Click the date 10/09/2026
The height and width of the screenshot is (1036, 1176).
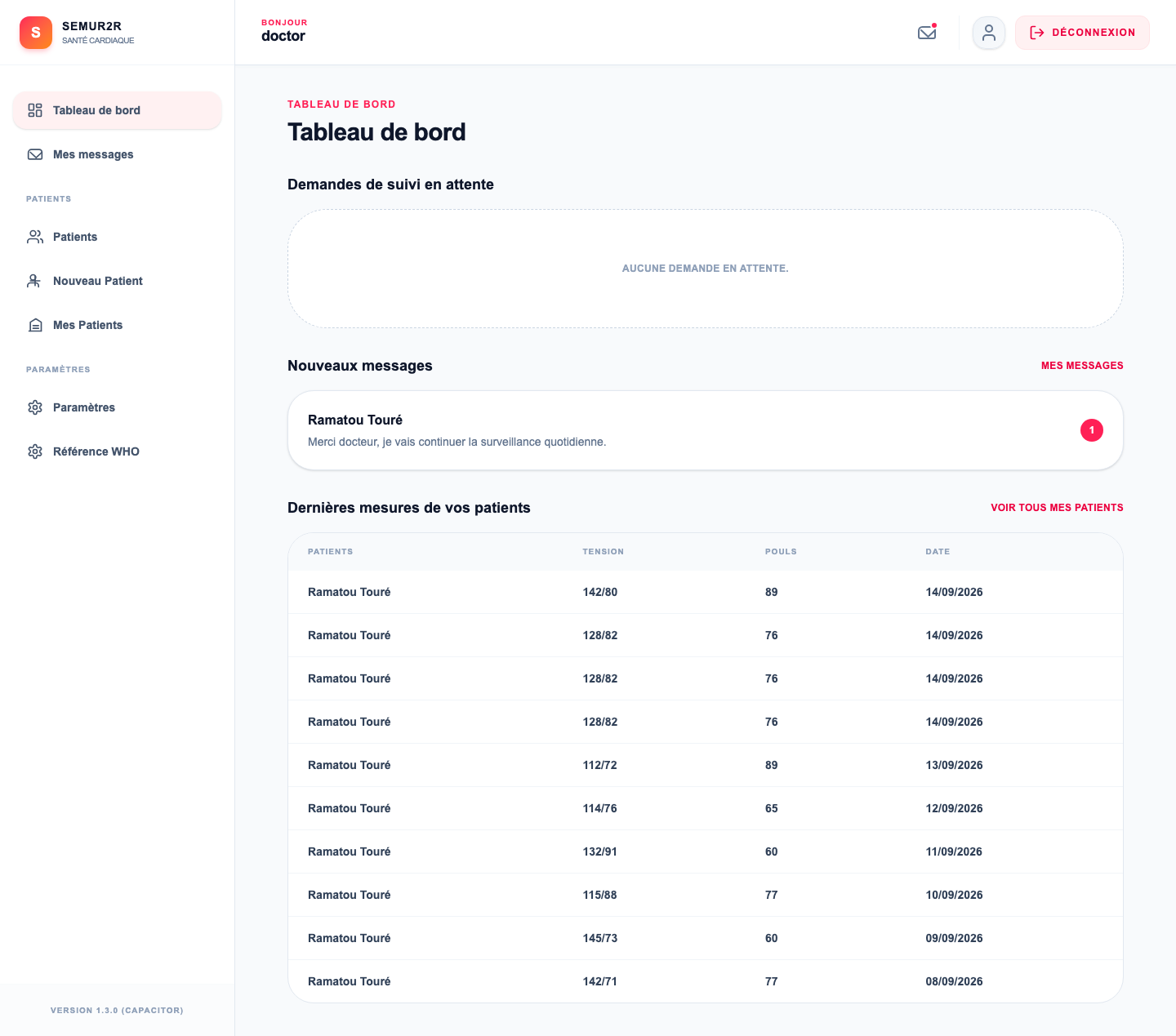pyautogui.click(x=954, y=895)
